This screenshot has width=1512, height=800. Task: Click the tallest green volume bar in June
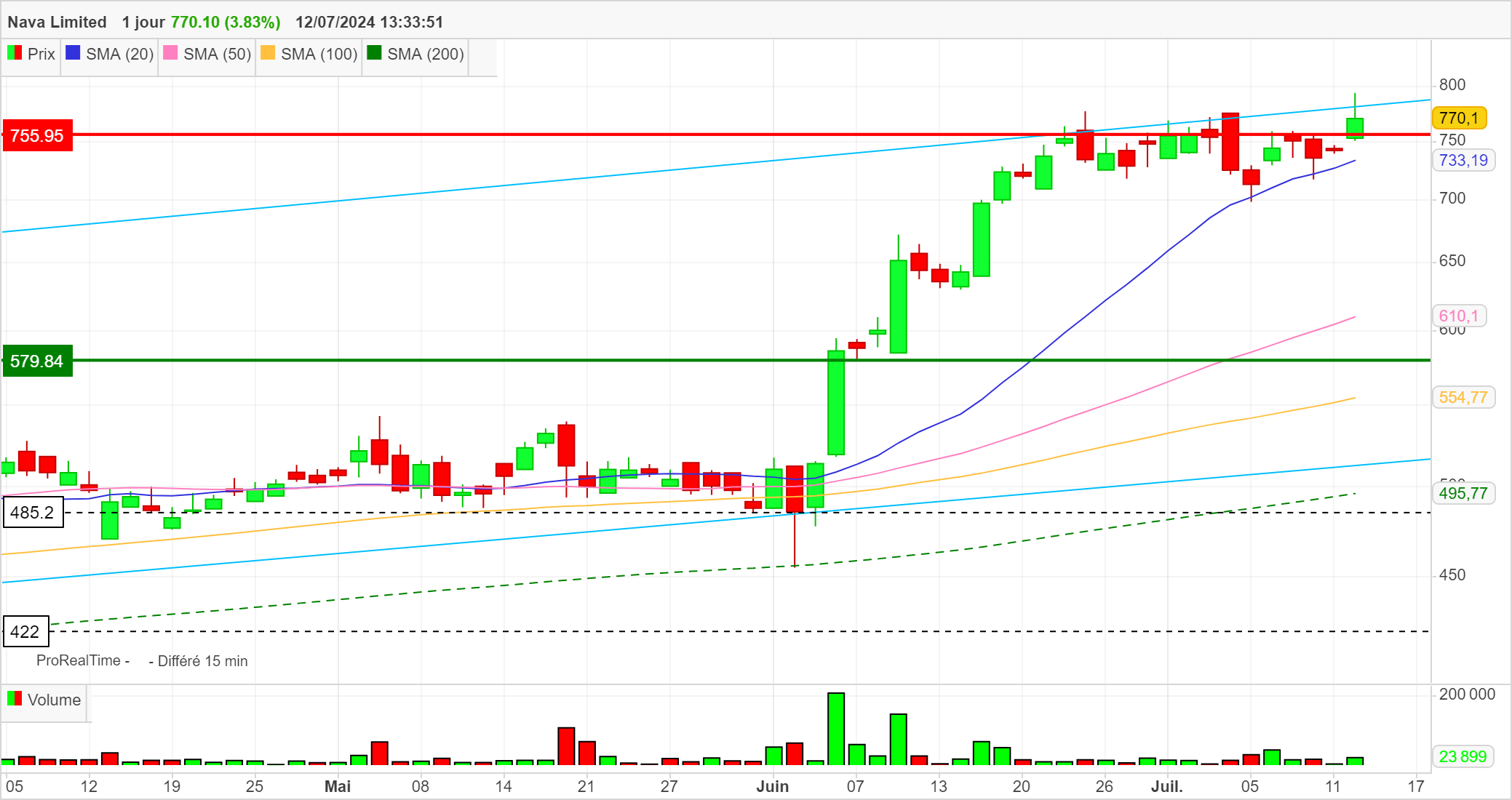(x=836, y=729)
